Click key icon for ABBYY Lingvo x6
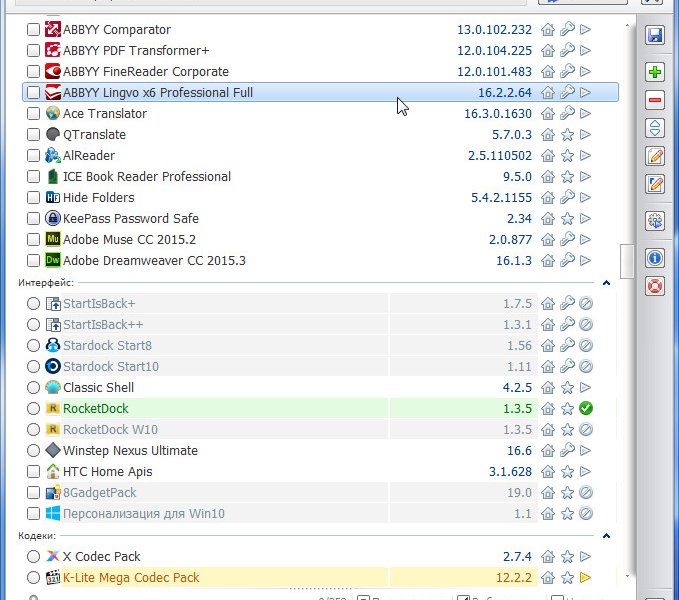The image size is (679, 600). 567,92
